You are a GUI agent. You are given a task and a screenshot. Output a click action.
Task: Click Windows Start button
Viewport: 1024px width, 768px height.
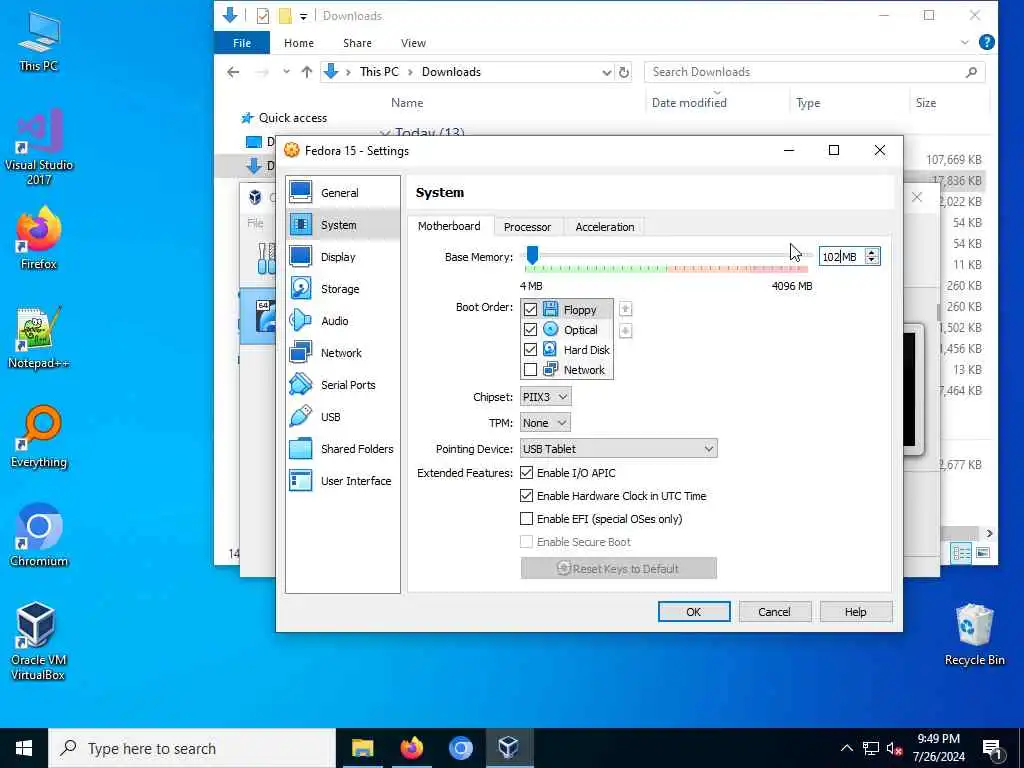pyautogui.click(x=24, y=748)
